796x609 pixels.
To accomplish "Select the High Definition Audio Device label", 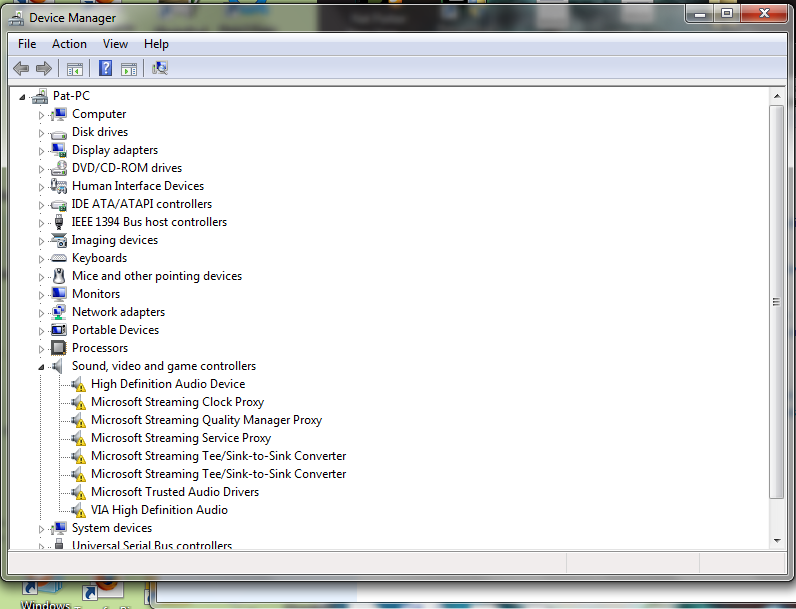I will 168,384.
